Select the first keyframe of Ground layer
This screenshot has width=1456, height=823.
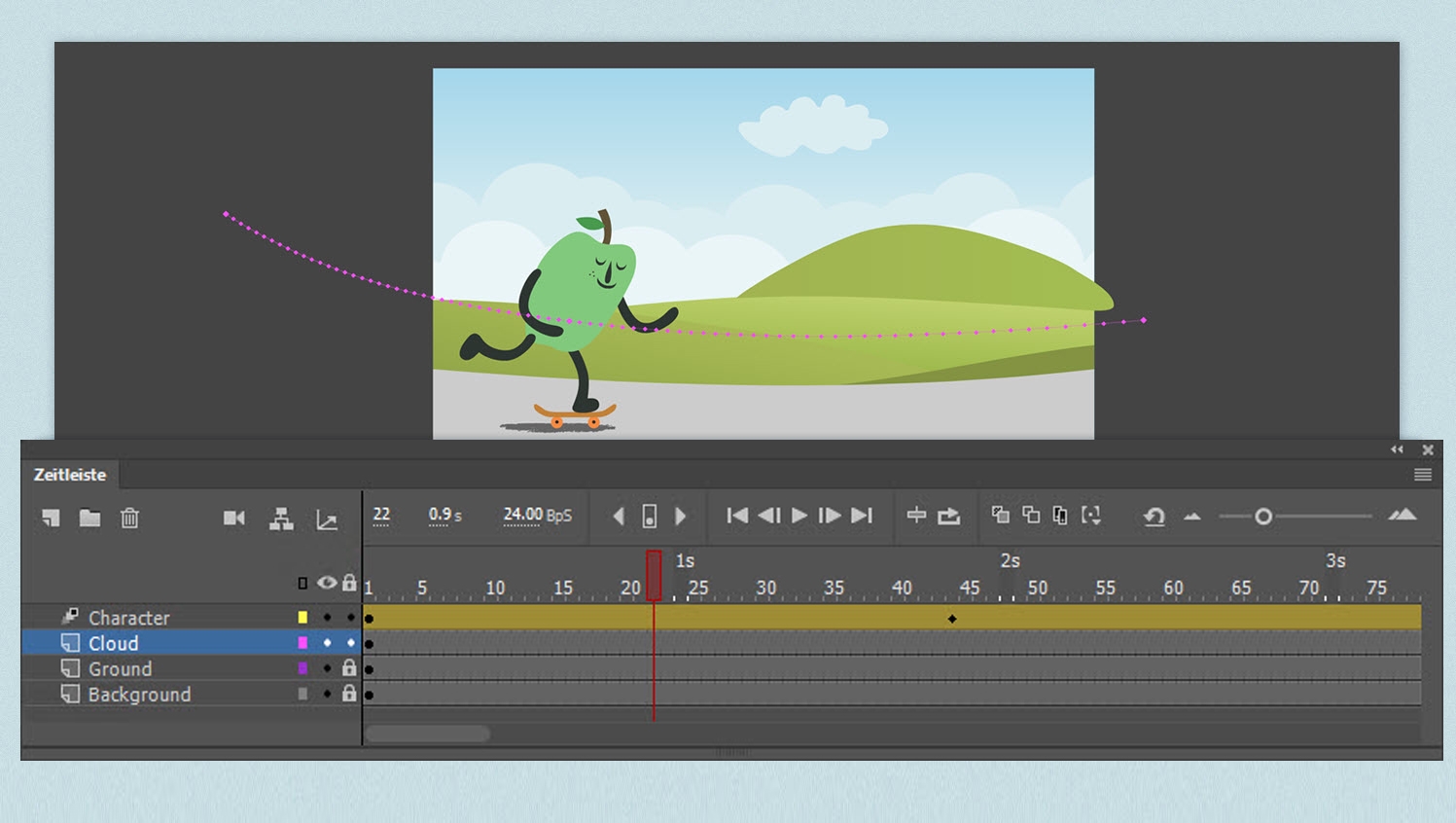370,669
